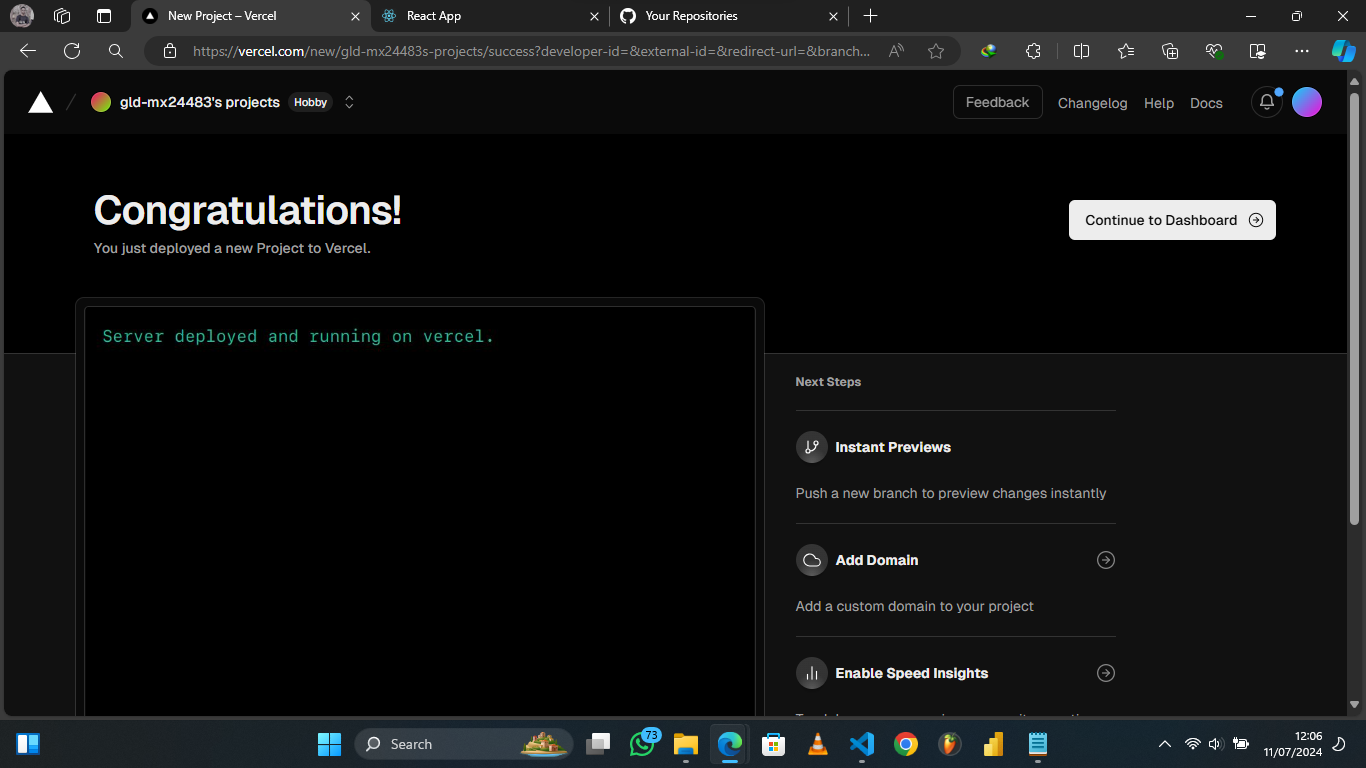Click the Vercel triangle logo

point(40,101)
